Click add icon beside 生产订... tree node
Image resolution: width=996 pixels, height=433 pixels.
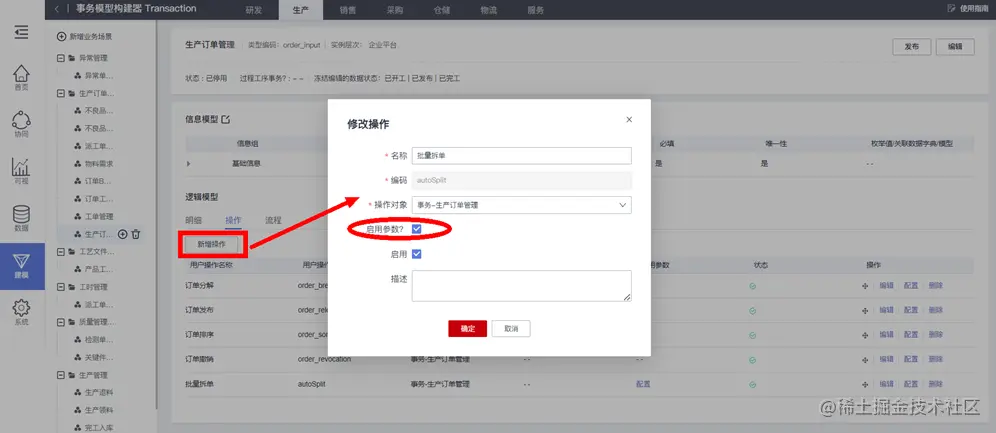pos(123,234)
